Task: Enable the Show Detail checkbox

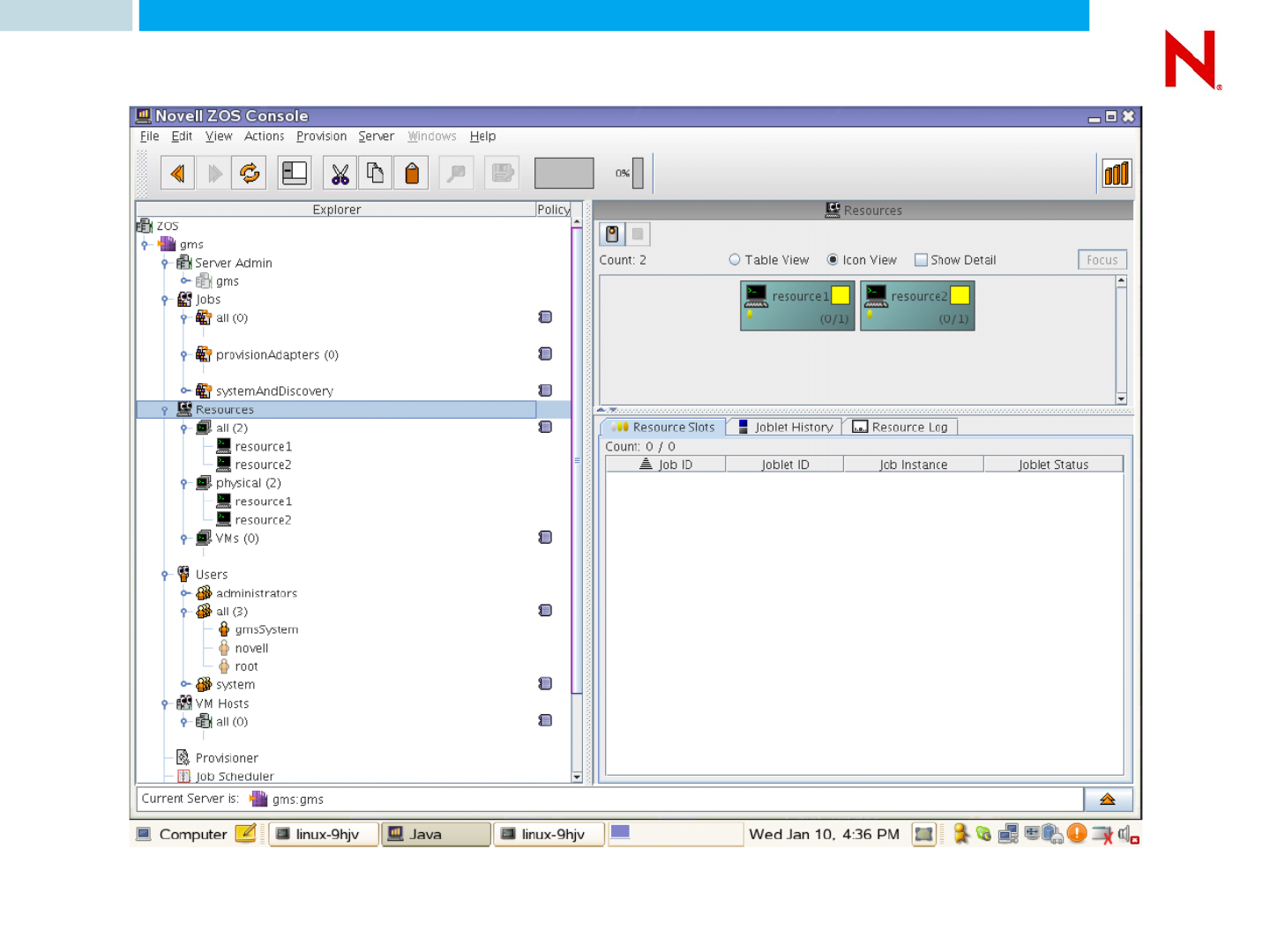Action: point(921,260)
